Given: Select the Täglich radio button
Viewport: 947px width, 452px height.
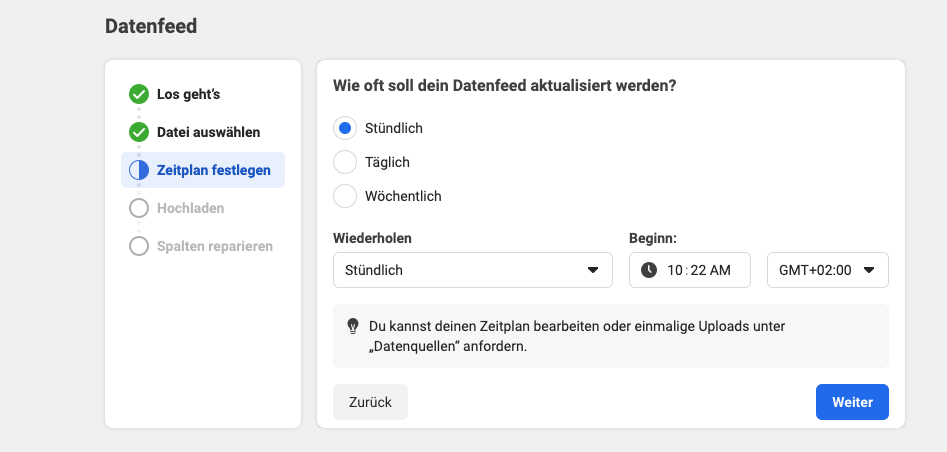Looking at the screenshot, I should tap(345, 162).
